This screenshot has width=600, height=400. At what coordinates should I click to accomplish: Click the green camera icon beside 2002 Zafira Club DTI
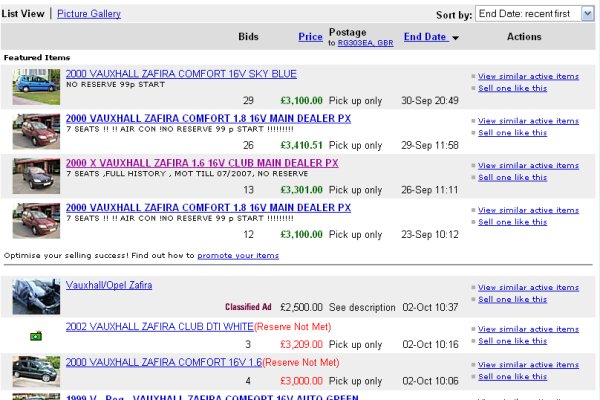click(36, 336)
